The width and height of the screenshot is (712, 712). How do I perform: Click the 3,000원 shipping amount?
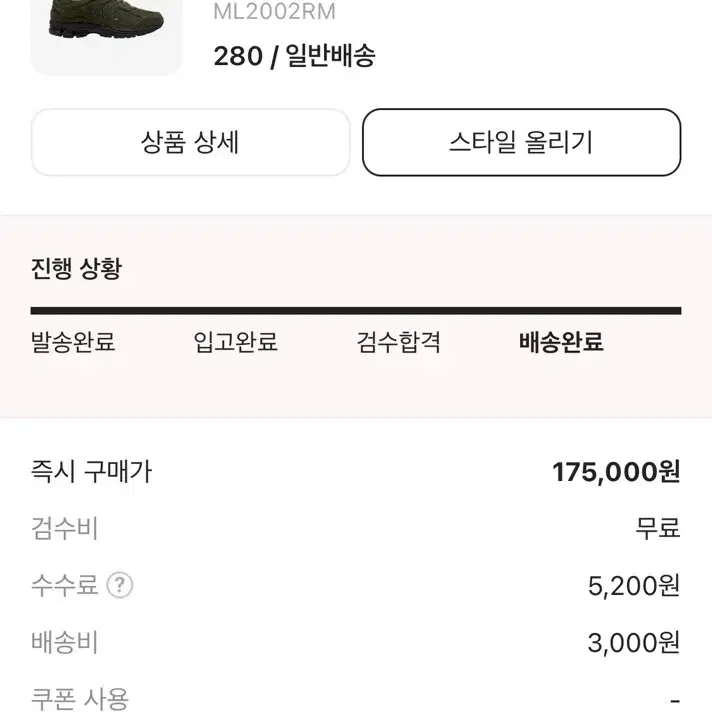(x=634, y=643)
